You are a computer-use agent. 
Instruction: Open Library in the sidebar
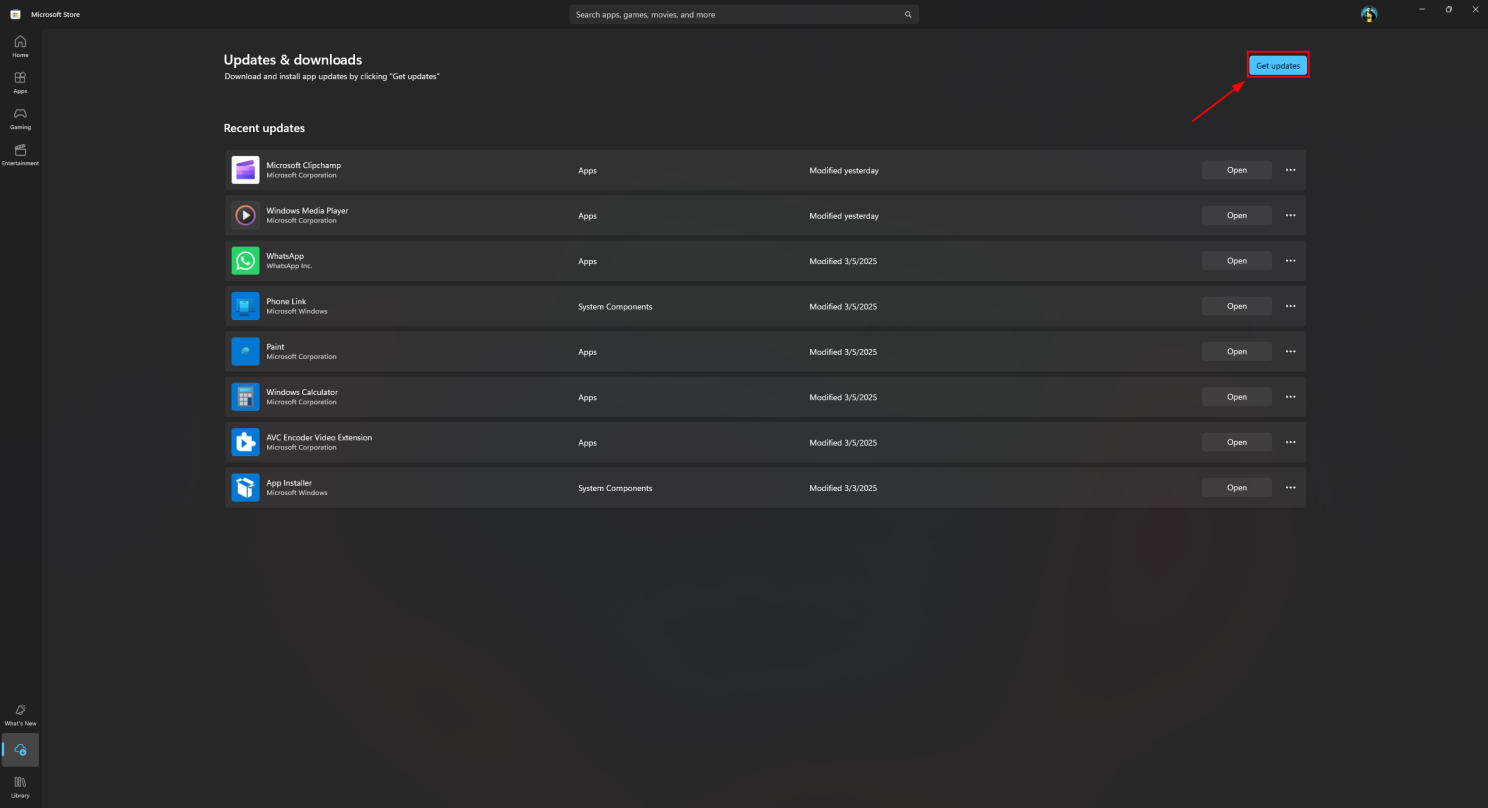point(20,786)
